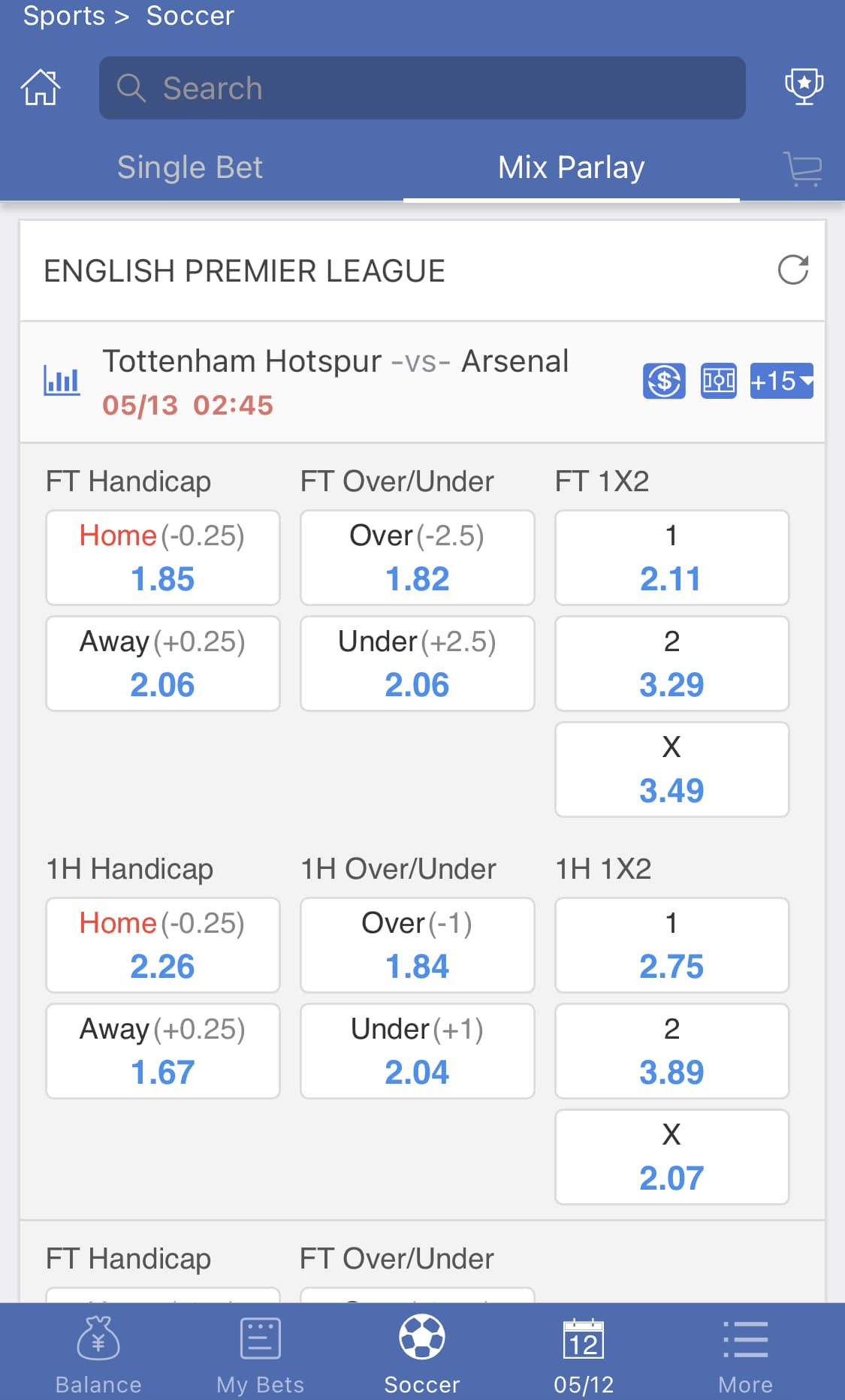
Task: Expand the +15 more markets dropdown
Action: click(x=782, y=381)
